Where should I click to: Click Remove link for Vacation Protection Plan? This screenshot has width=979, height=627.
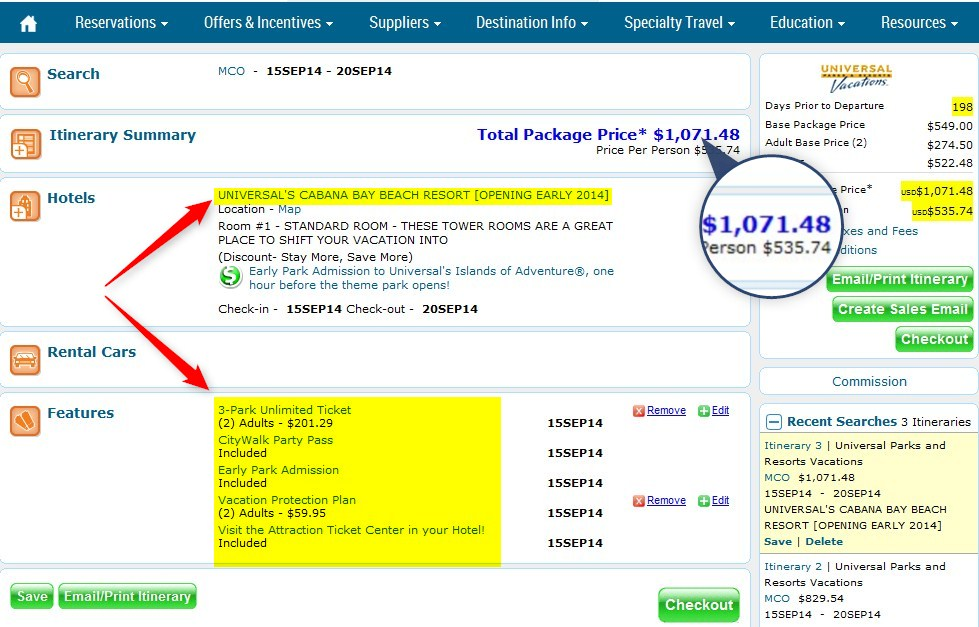(666, 500)
